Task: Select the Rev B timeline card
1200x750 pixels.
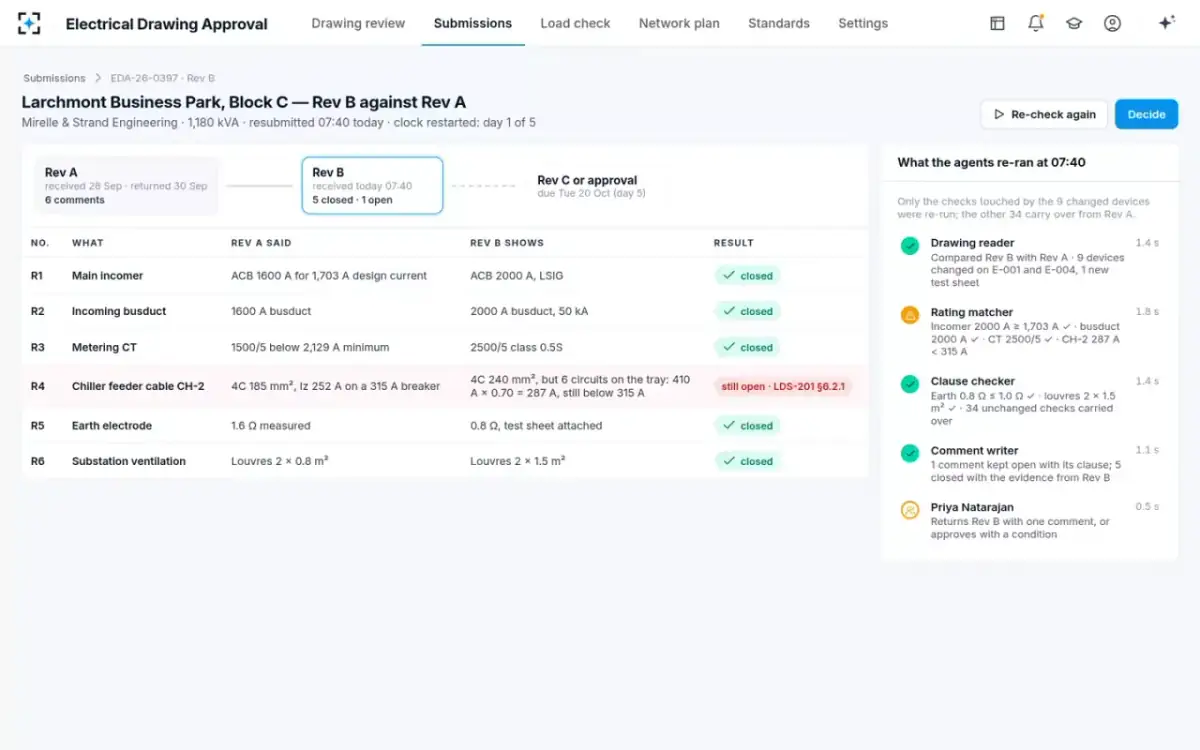Action: [372, 186]
